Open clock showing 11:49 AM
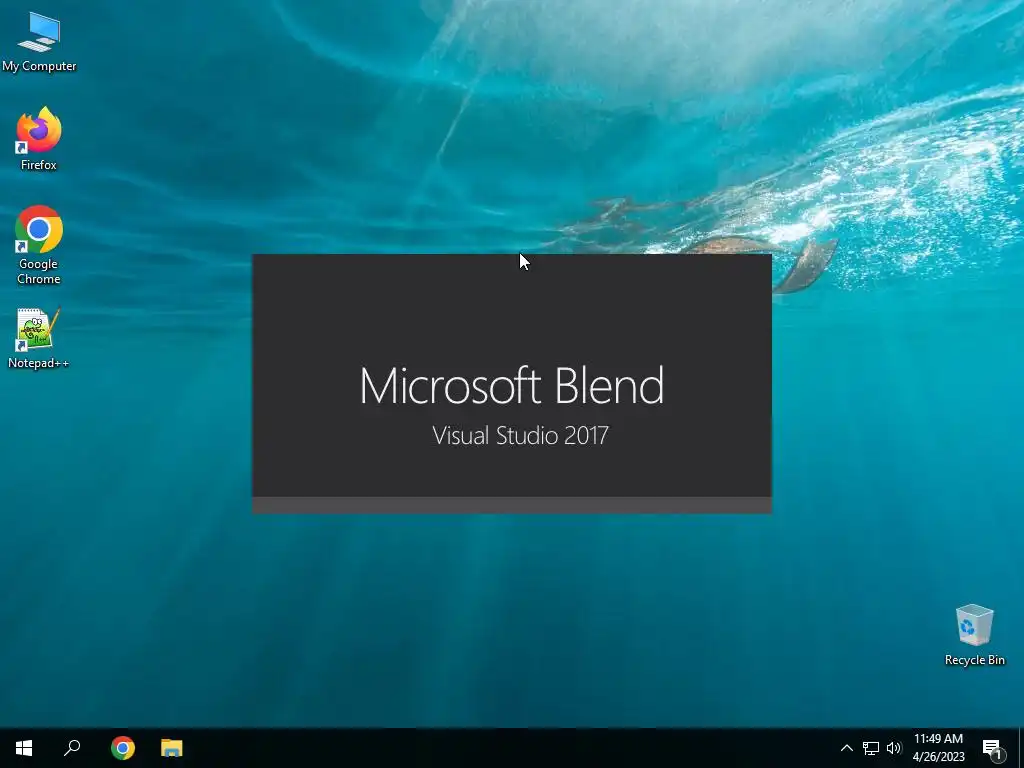1024x768 pixels. coord(938,748)
